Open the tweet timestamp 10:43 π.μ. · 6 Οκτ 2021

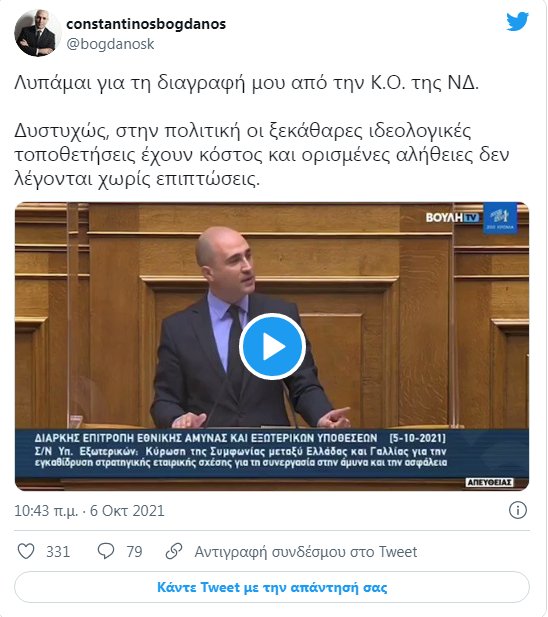pyautogui.click(x=89, y=511)
